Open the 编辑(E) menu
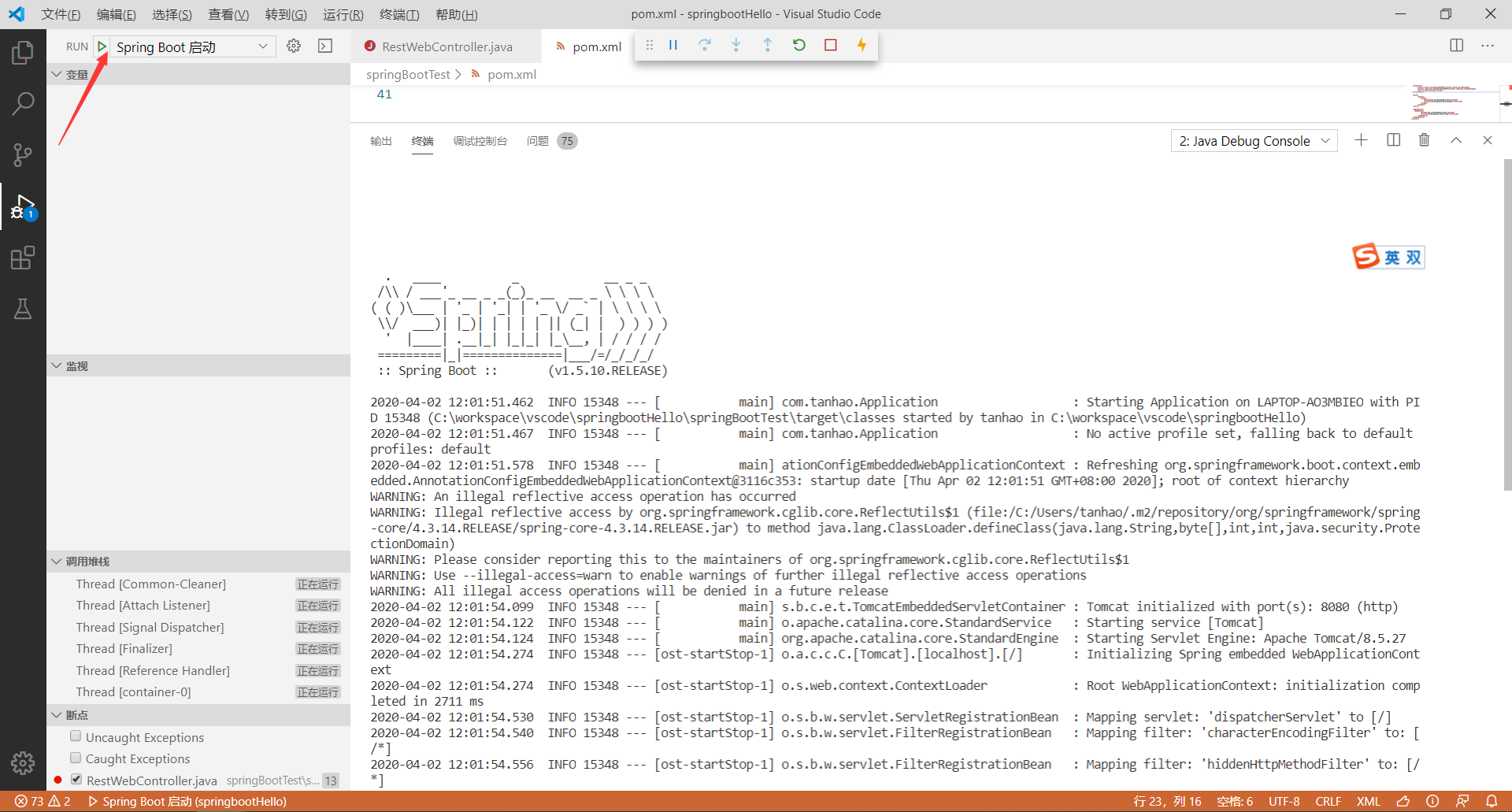This screenshot has height=812, width=1512. (x=117, y=14)
